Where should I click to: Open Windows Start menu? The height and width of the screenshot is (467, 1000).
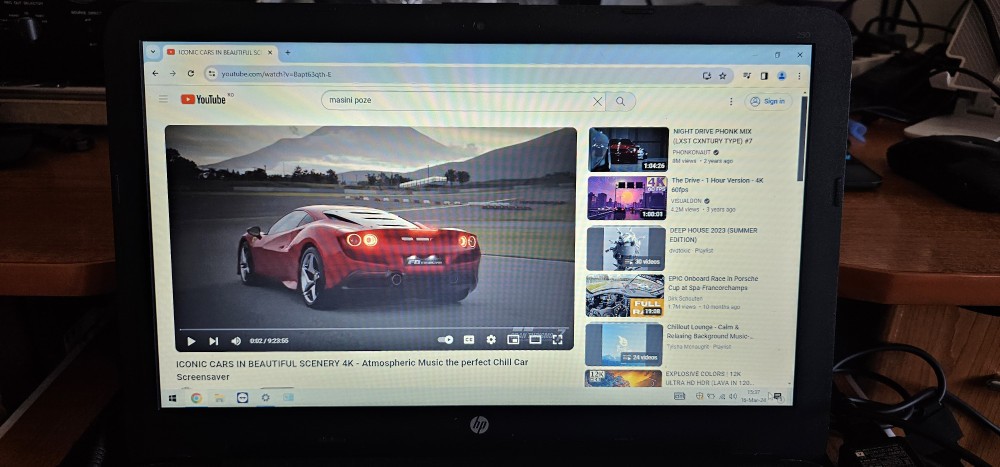172,397
